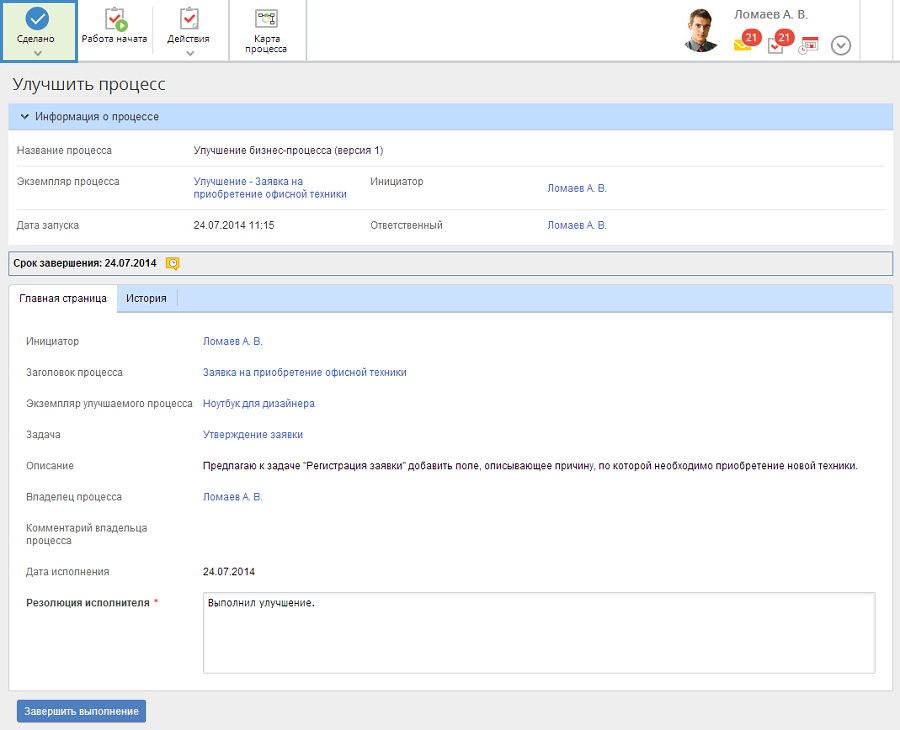Image resolution: width=900 pixels, height=730 pixels.
Task: Open Утверждение заявки task link
Action: [252, 435]
